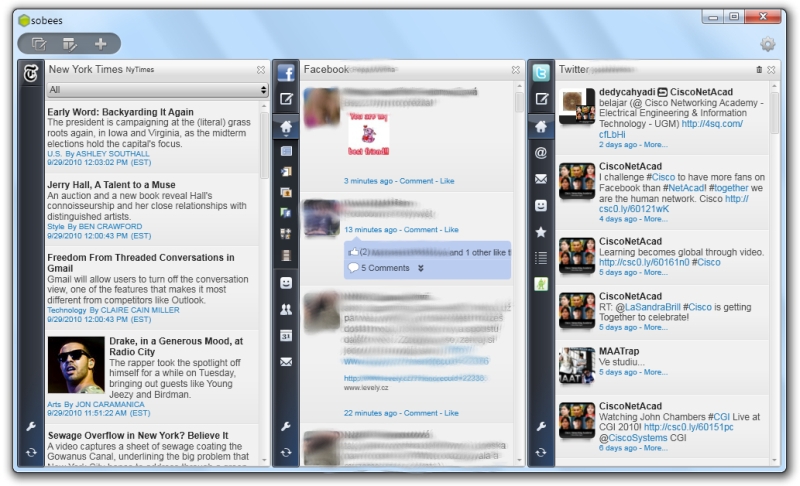Refresh the New York Times panel
This screenshot has height=486, width=800.
tap(31, 452)
